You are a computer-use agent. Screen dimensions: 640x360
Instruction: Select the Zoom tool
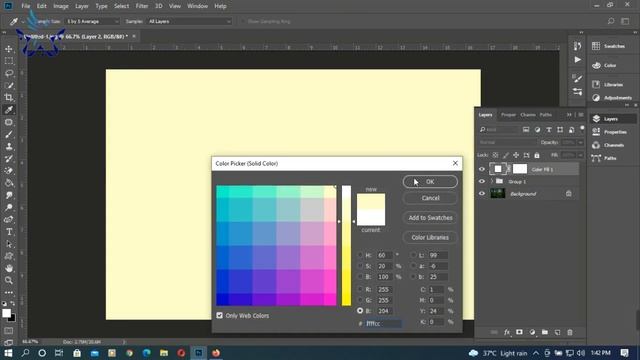click(x=9, y=280)
